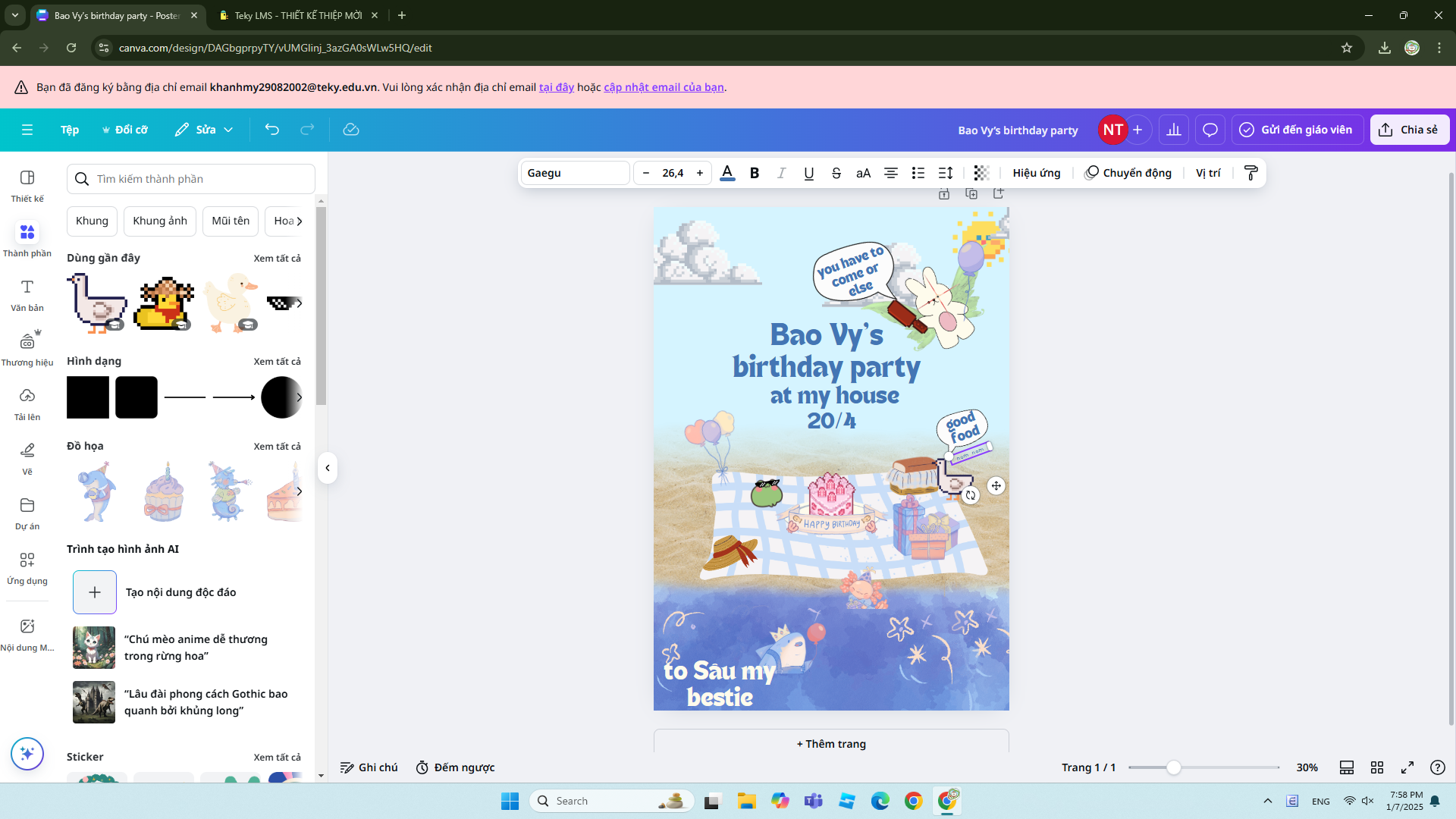The width and height of the screenshot is (1456, 819).
Task: Open the Nội dung M... media panel
Action: (27, 635)
